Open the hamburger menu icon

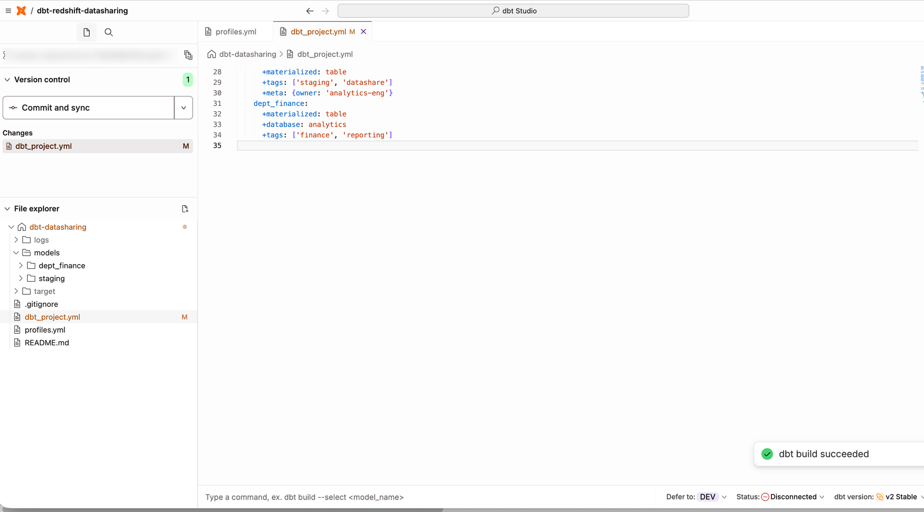8,11
